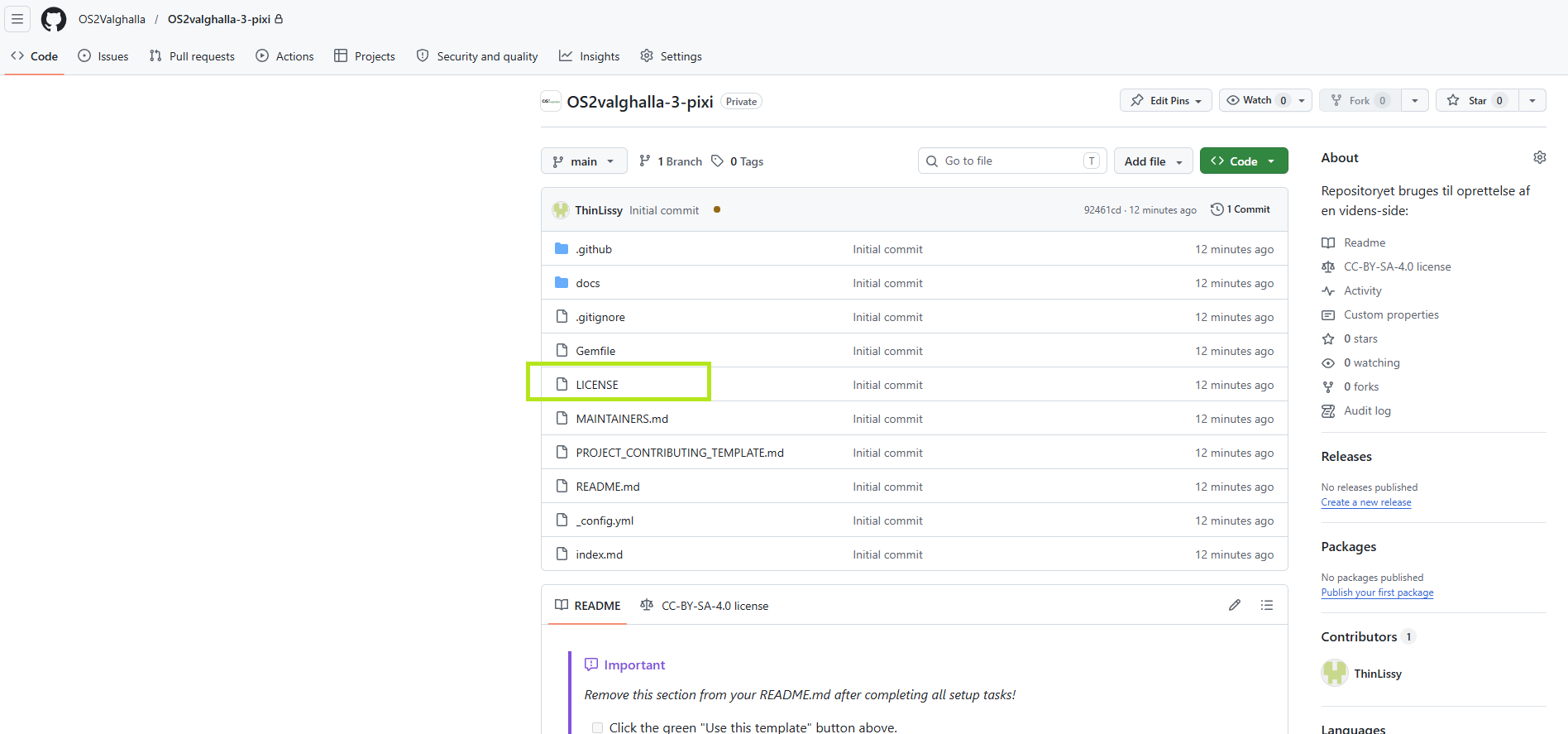Open the OS2valghalla-3-pixi breadcrumb link
1568x734 pixels.
pyautogui.click(x=219, y=19)
